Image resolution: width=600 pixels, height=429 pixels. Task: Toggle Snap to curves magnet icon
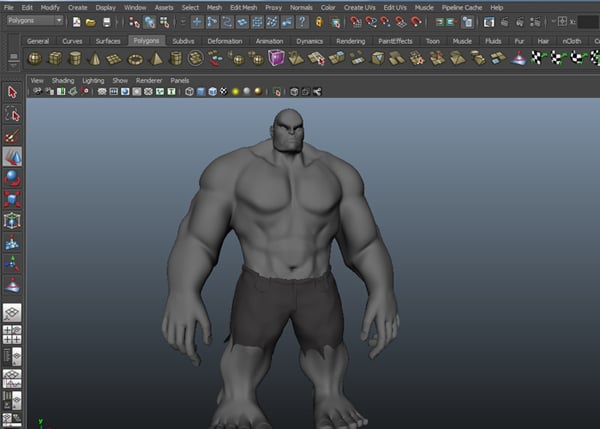370,22
